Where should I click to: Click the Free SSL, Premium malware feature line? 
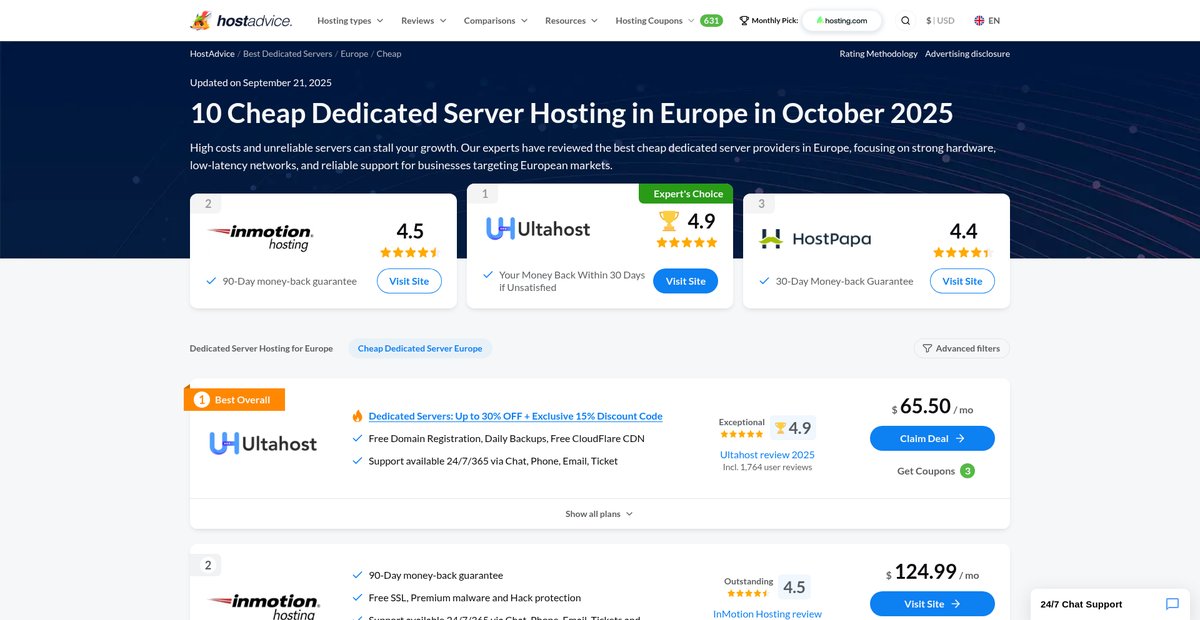click(474, 598)
